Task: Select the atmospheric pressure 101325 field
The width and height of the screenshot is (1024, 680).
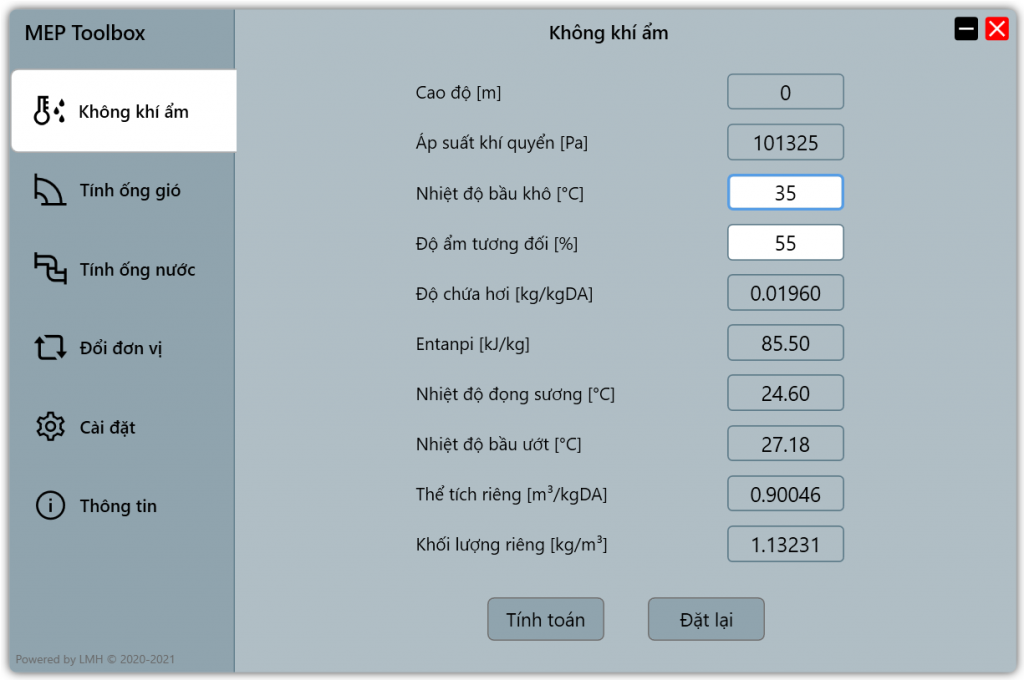Action: [785, 142]
